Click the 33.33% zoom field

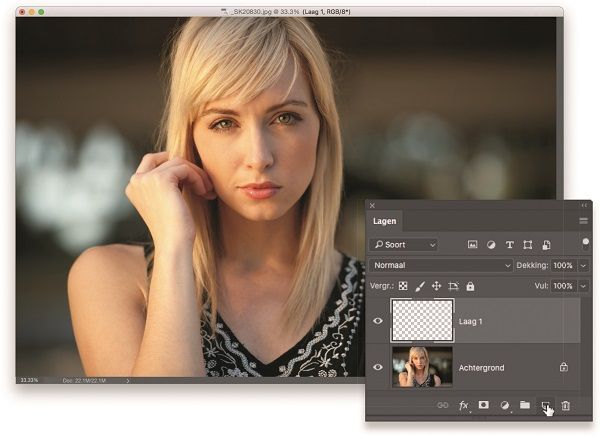[29, 380]
